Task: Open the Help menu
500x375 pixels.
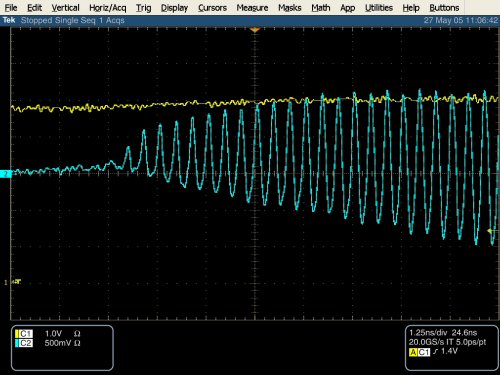Action: pyautogui.click(x=411, y=8)
